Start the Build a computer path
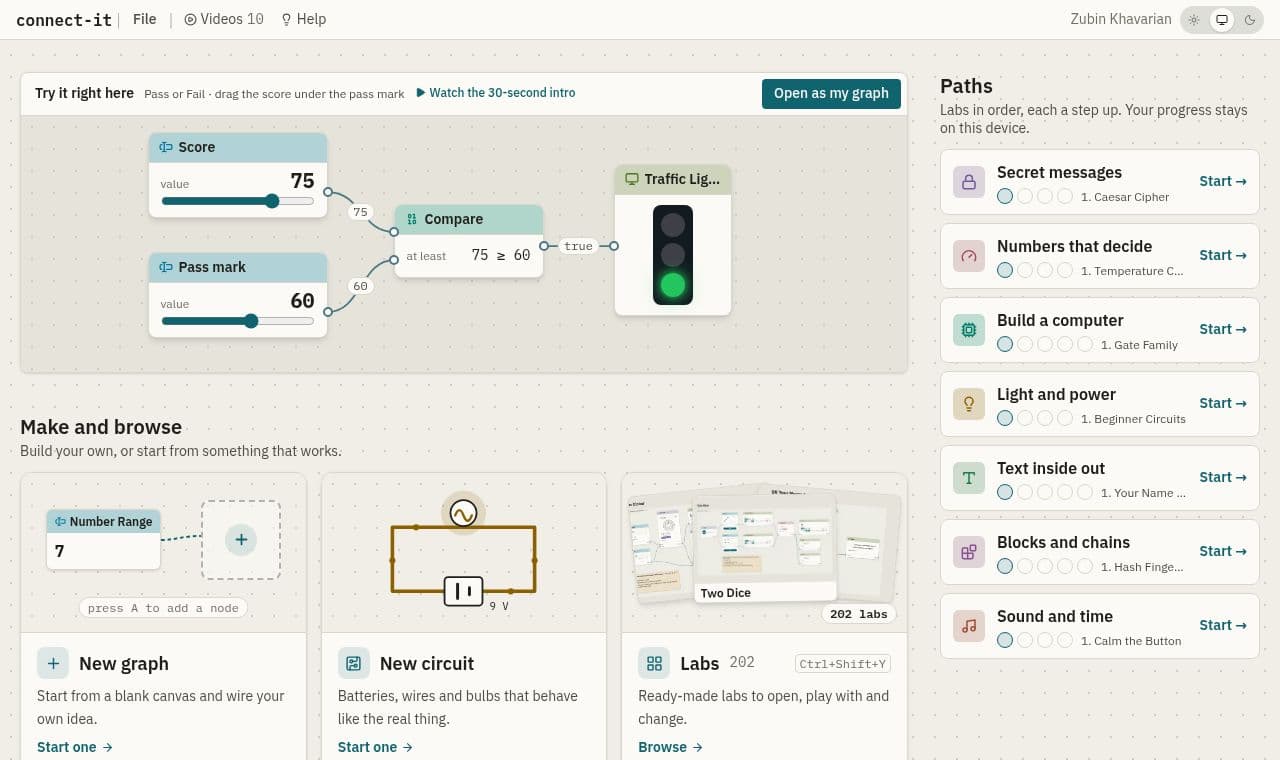The image size is (1280, 760). click(1223, 329)
